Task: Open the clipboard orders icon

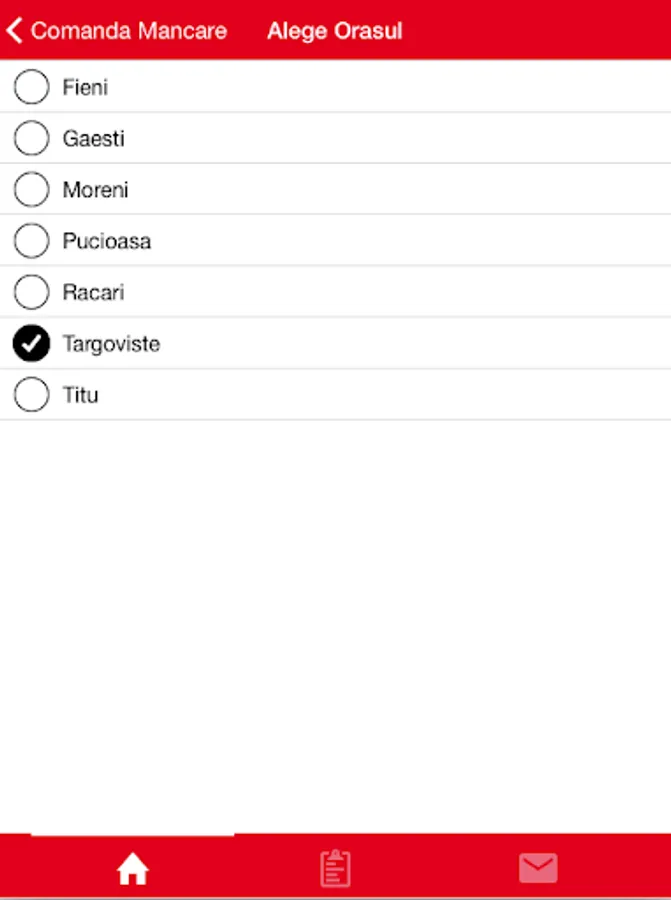Action: click(335, 868)
